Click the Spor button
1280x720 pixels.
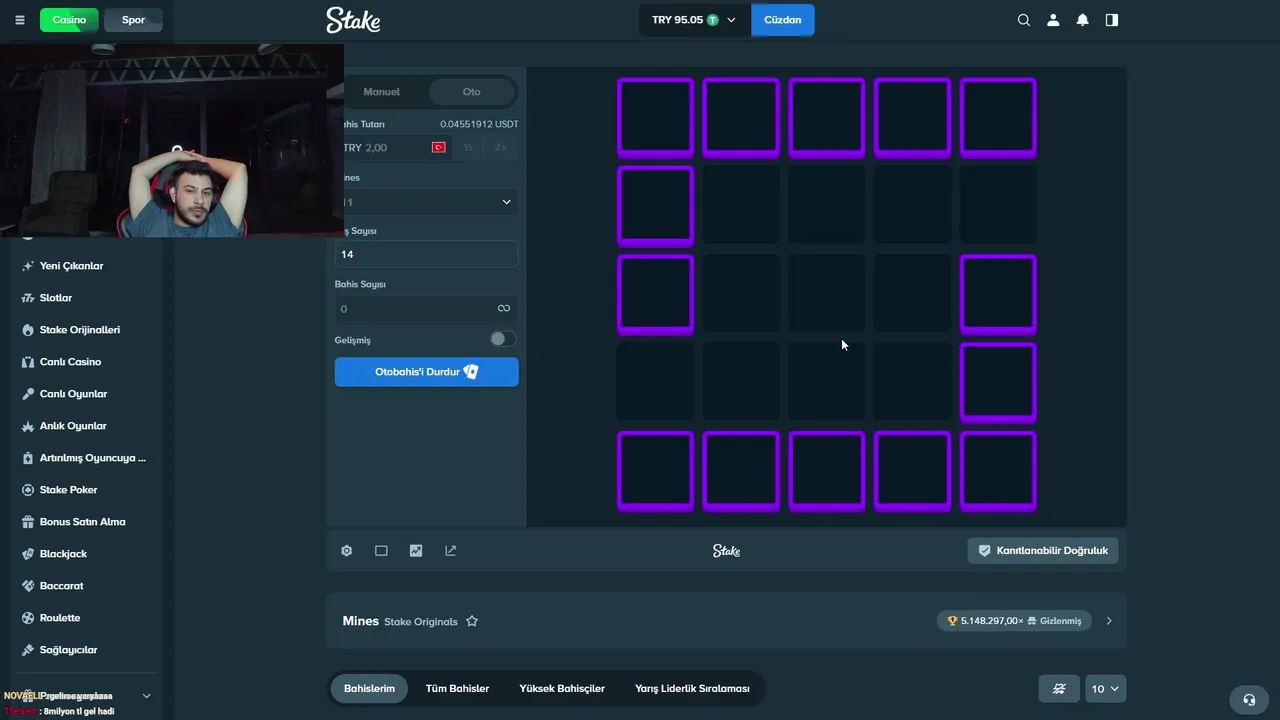(x=133, y=20)
